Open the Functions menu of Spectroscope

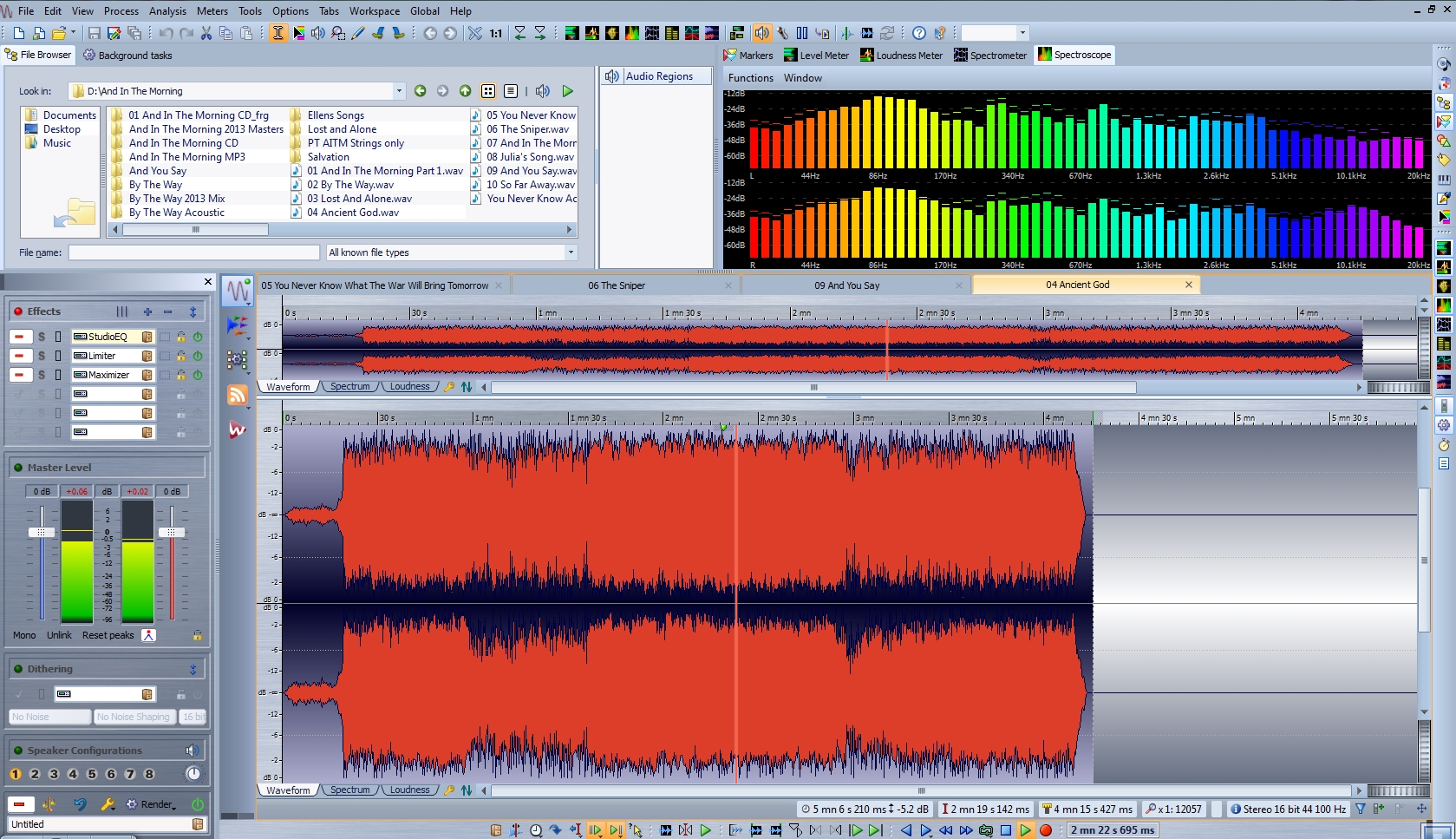750,78
